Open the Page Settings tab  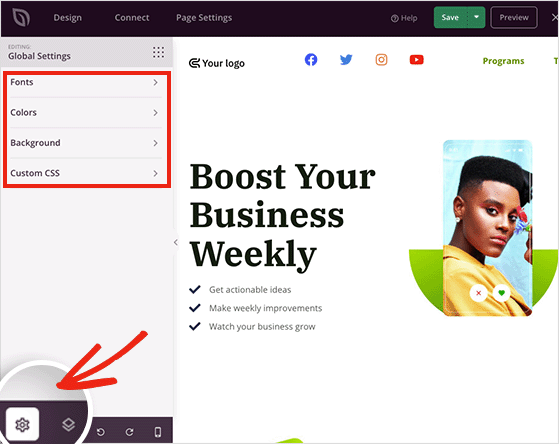coord(204,17)
